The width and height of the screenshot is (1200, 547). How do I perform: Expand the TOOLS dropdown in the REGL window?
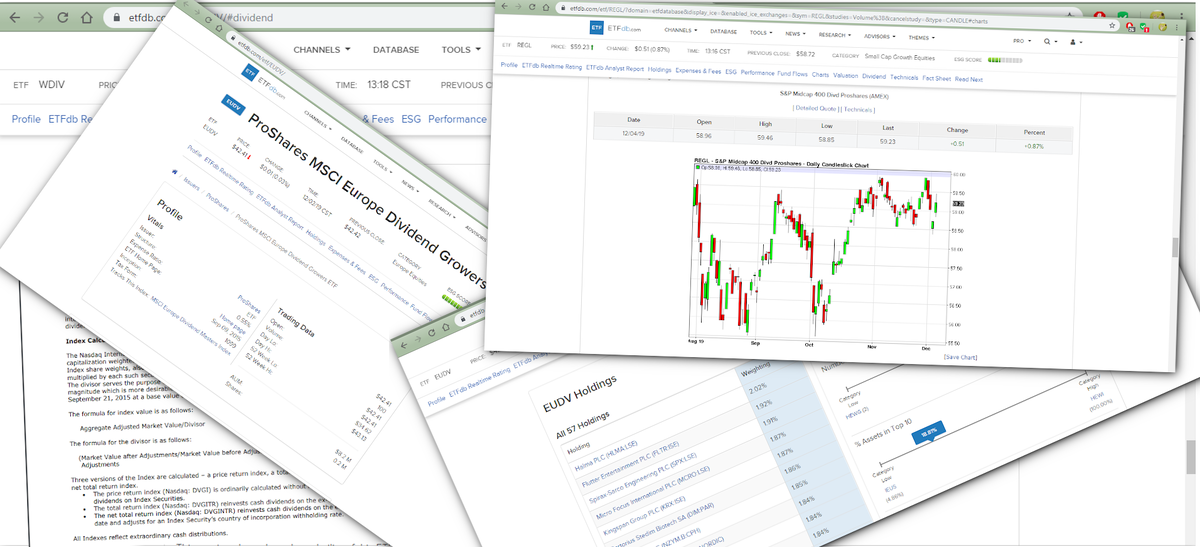click(761, 33)
